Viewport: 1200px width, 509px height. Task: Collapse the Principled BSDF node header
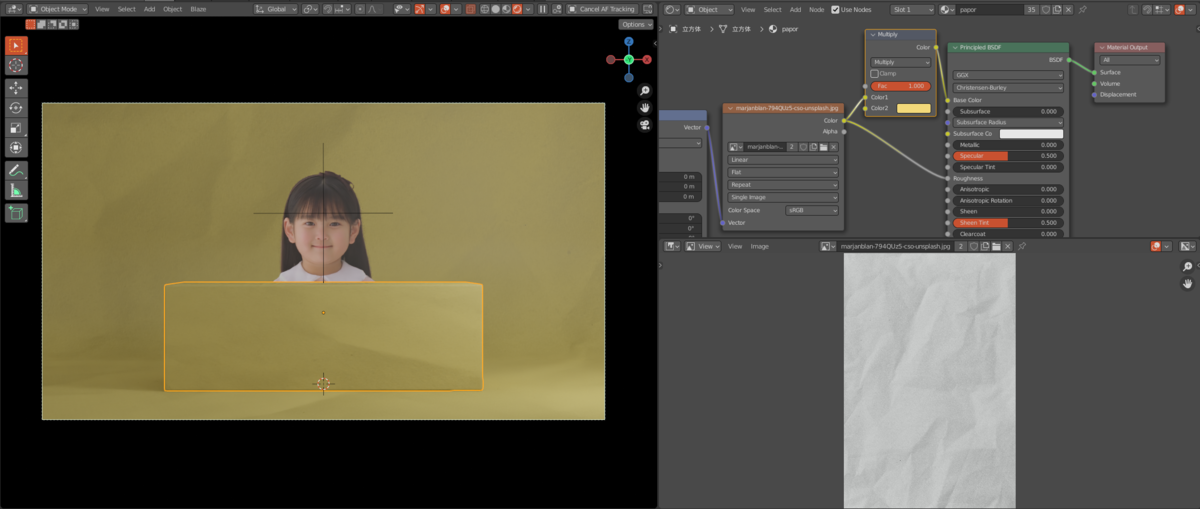pyautogui.click(x=954, y=47)
